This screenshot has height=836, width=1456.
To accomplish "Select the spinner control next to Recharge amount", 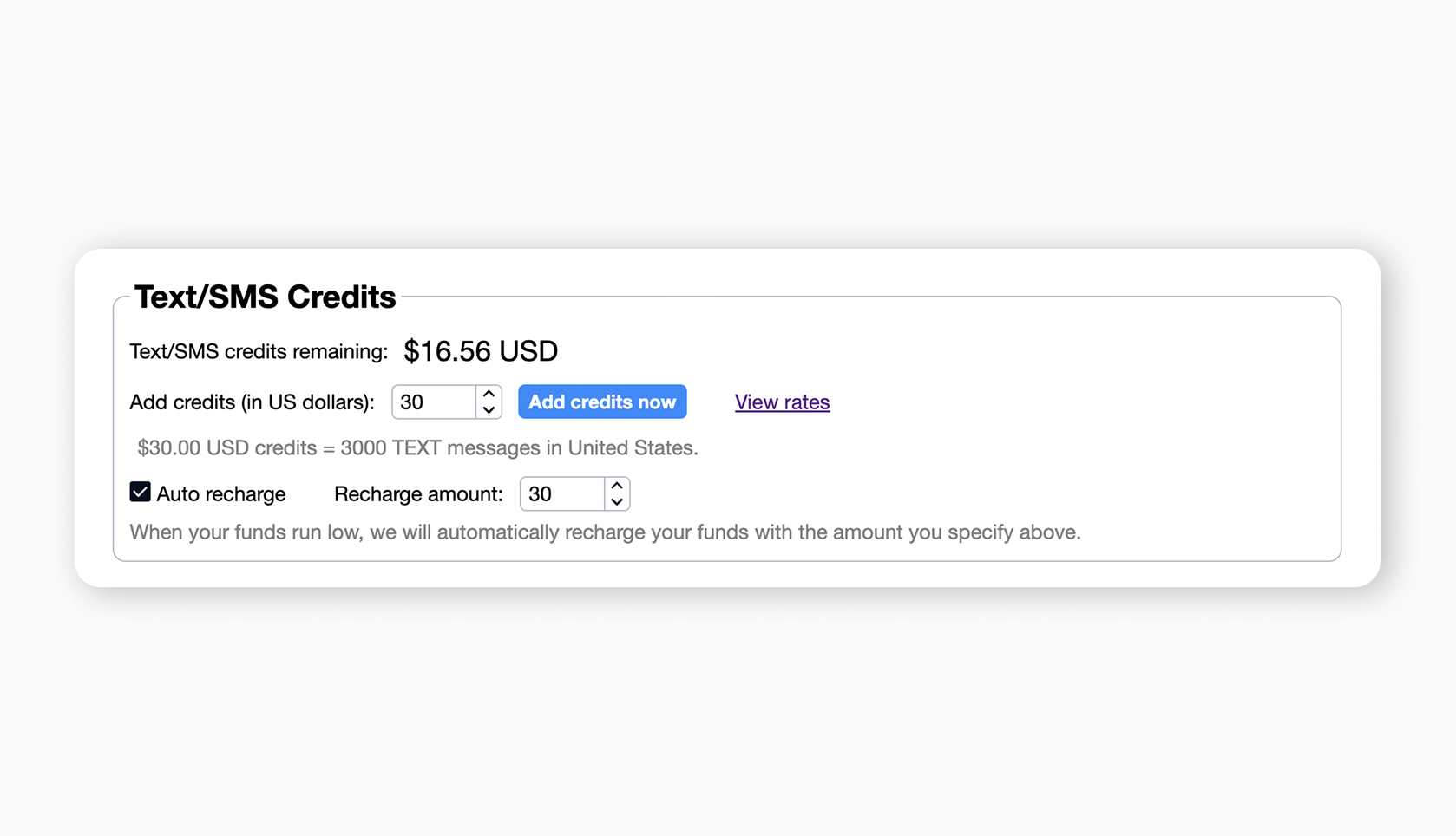I will point(617,493).
